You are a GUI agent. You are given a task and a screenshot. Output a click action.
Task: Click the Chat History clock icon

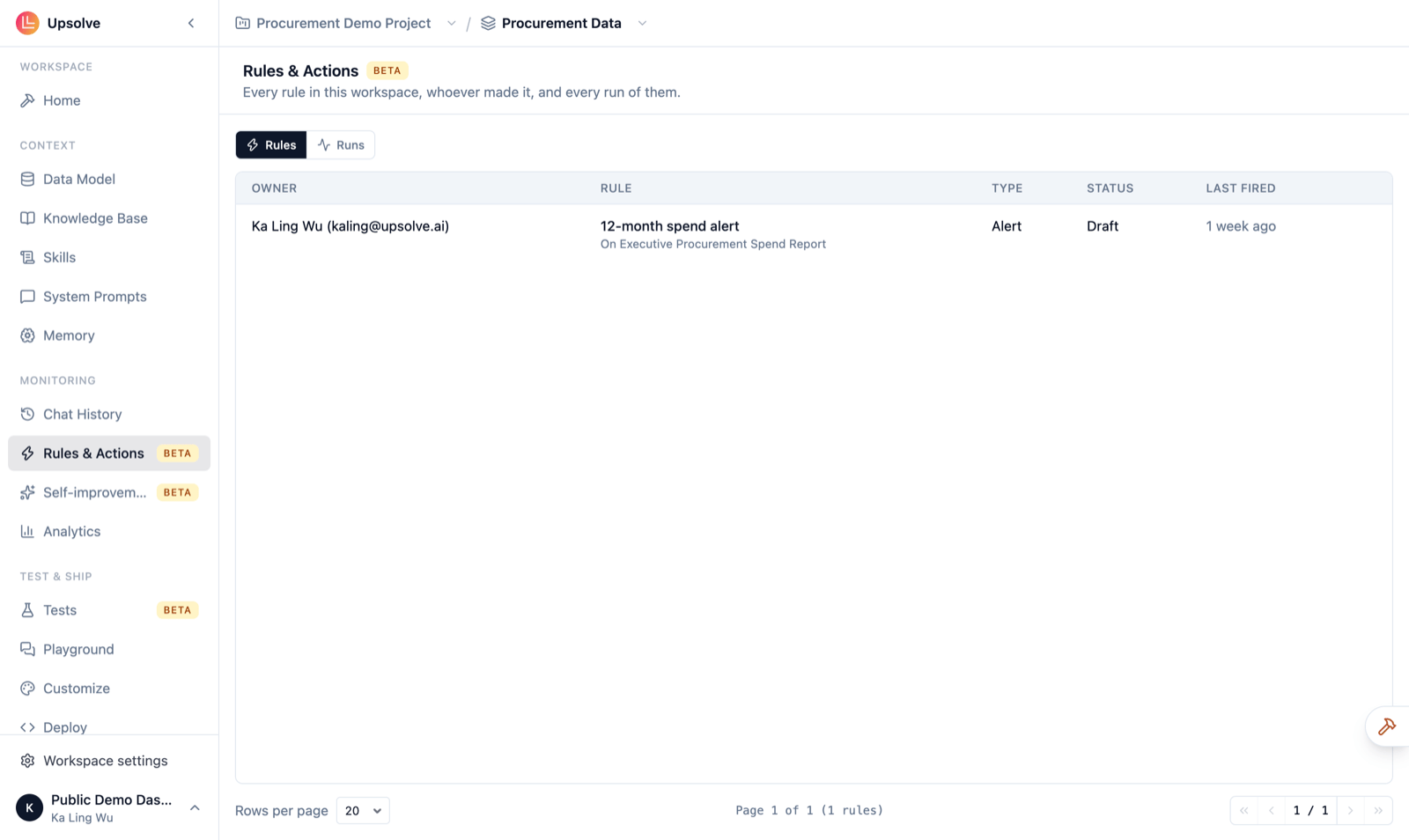click(27, 414)
